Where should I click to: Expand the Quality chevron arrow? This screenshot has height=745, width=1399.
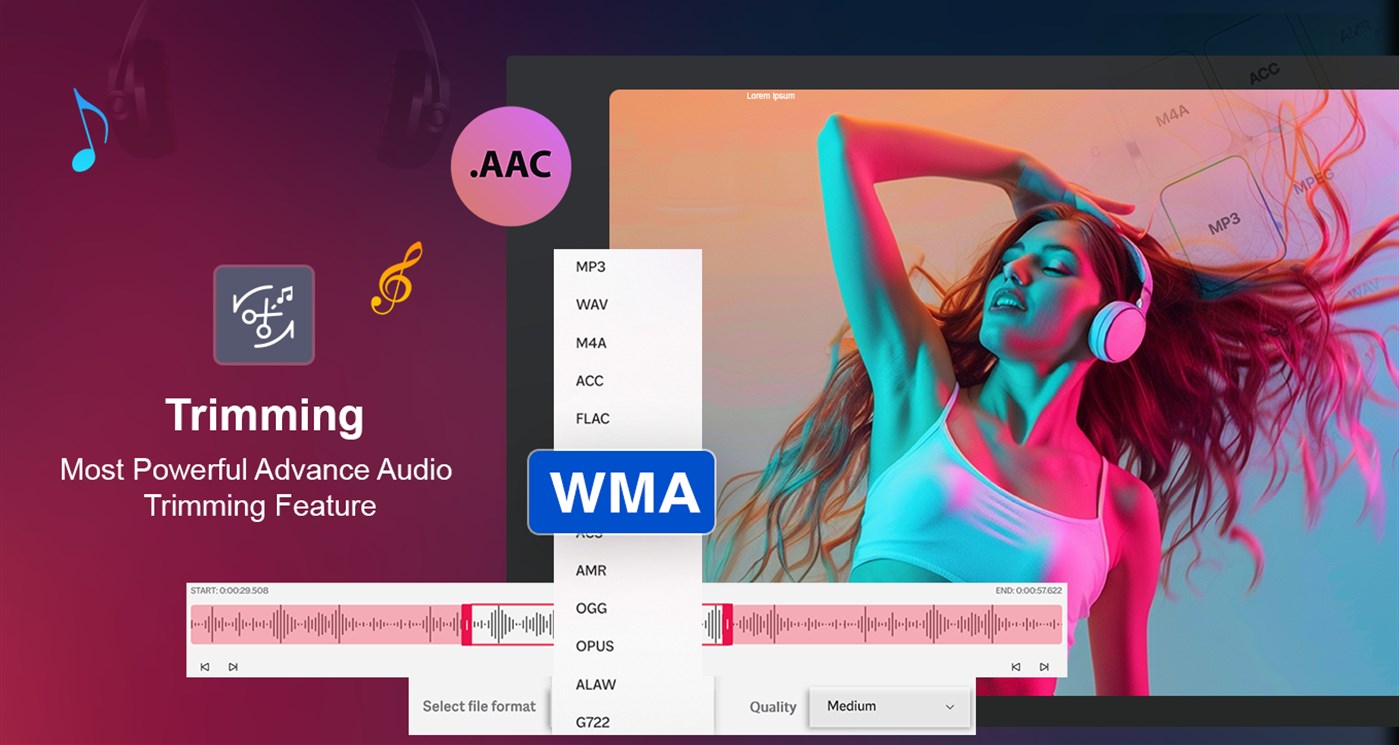[x=948, y=707]
